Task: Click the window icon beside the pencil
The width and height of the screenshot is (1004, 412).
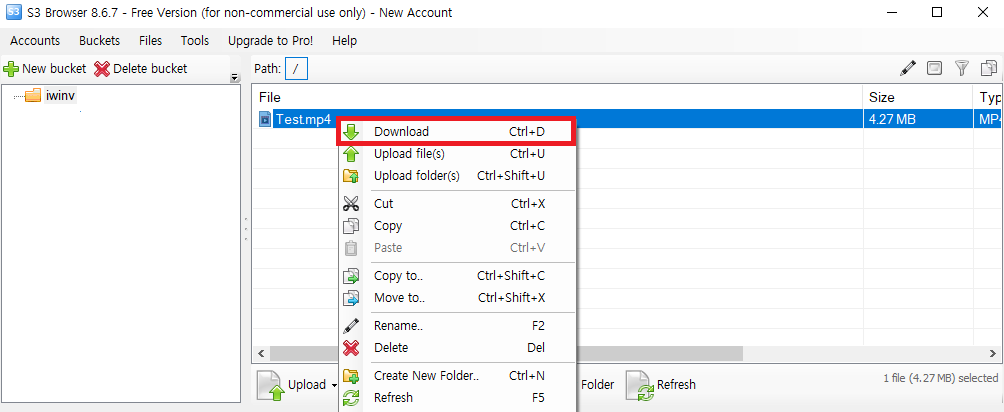Action: (935, 68)
